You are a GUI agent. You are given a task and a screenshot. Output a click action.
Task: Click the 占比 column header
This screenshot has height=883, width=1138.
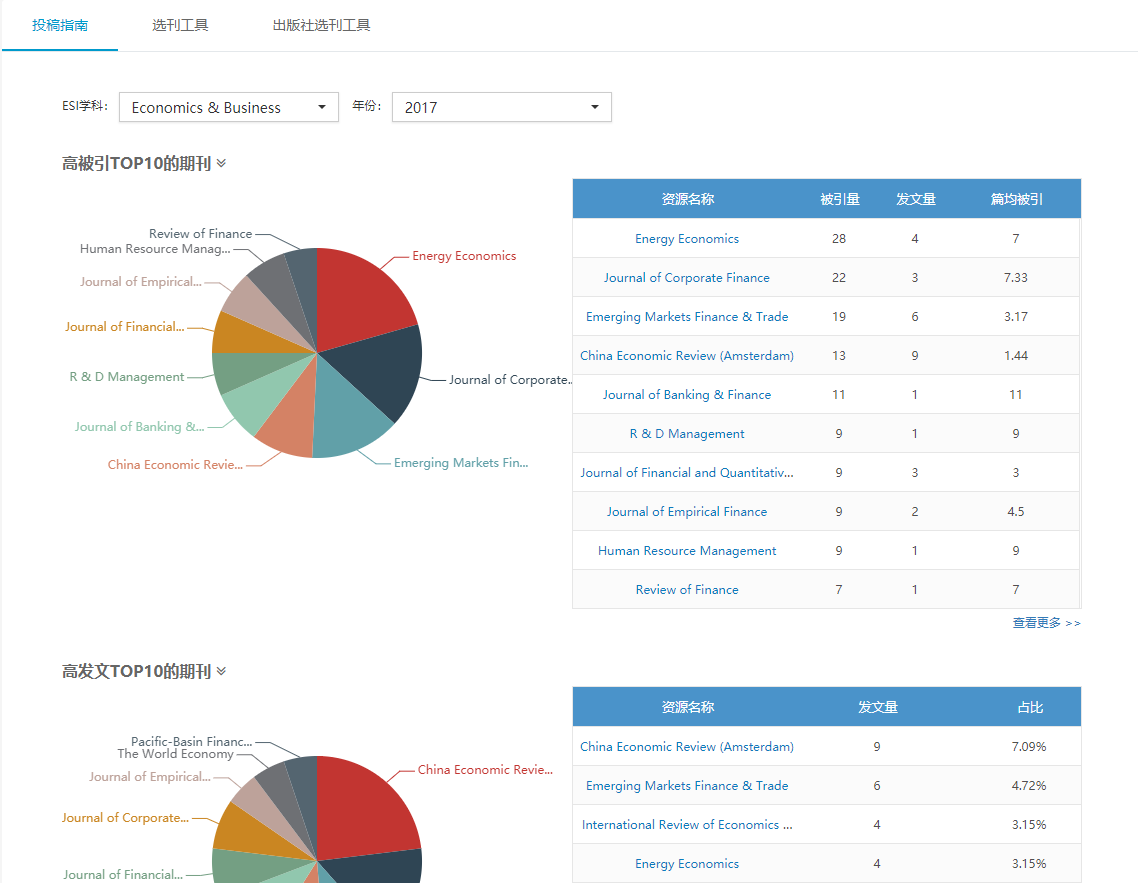click(x=1030, y=707)
